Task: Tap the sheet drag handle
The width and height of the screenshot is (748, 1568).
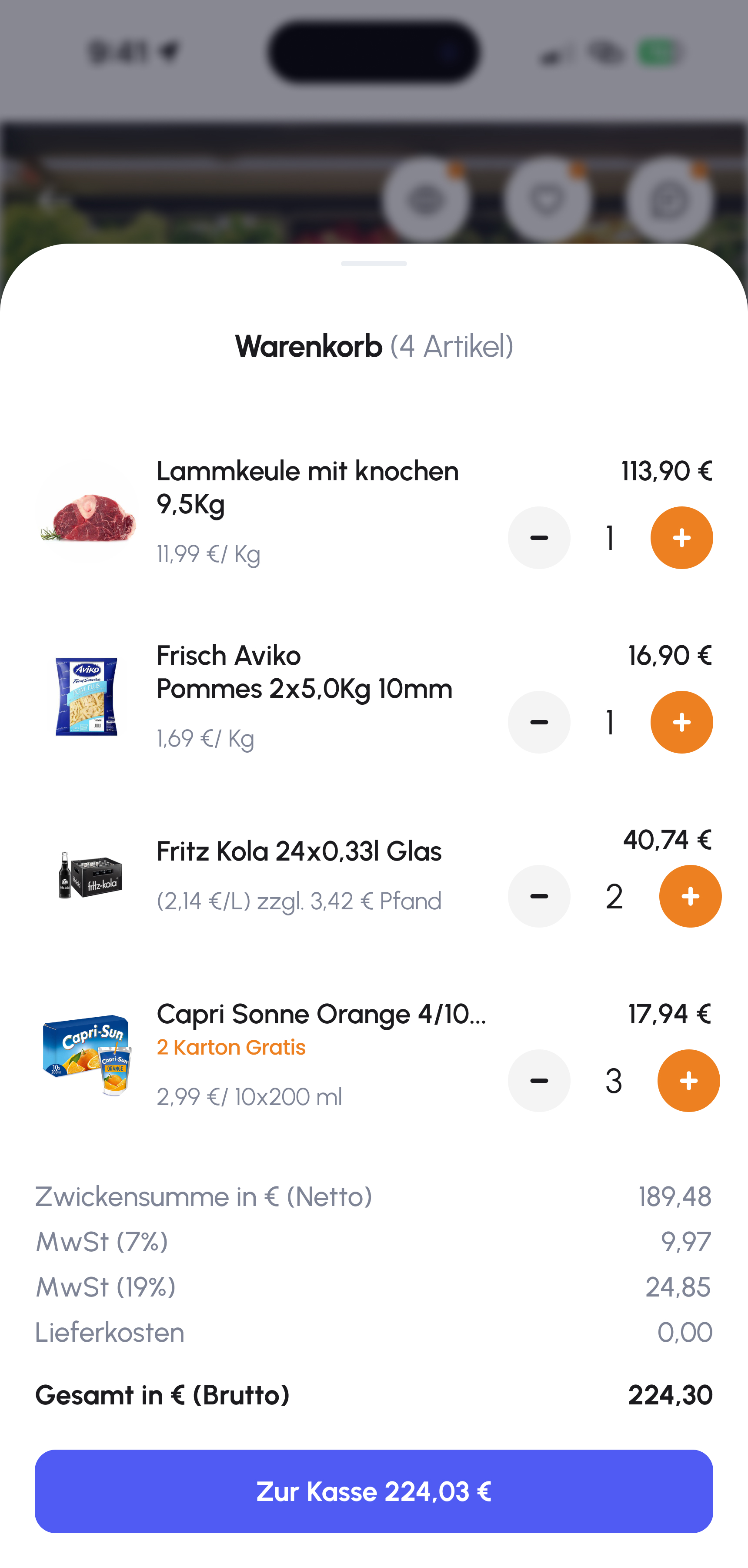Action: point(374,264)
